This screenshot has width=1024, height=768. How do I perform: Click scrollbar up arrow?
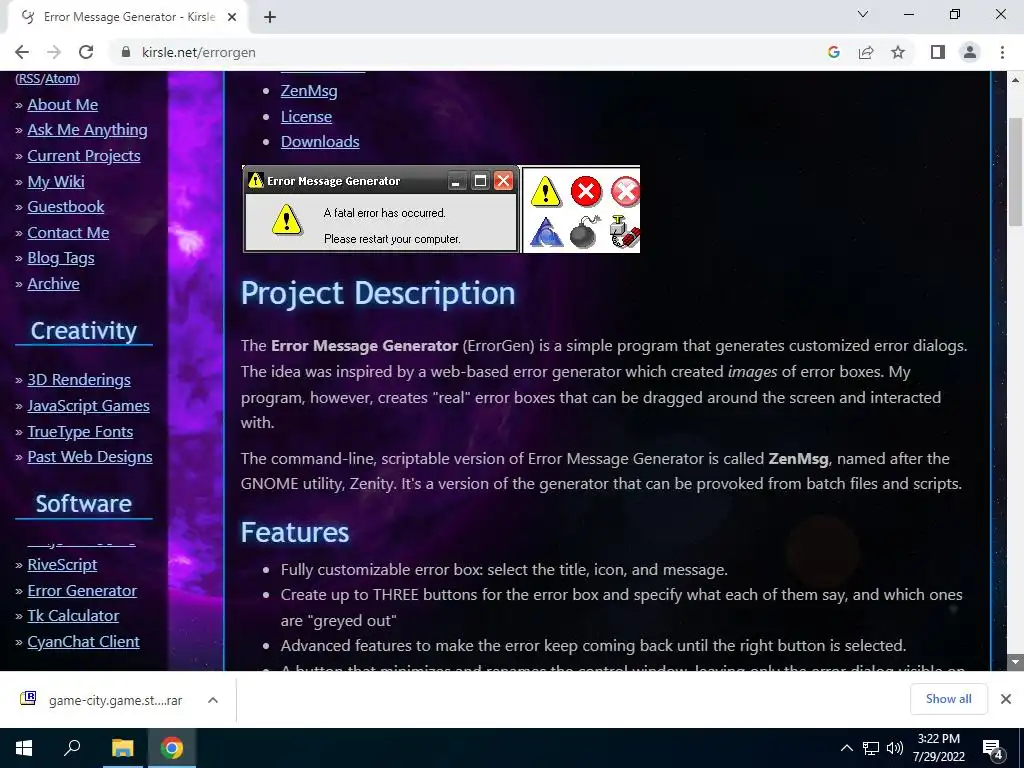pos(1015,80)
